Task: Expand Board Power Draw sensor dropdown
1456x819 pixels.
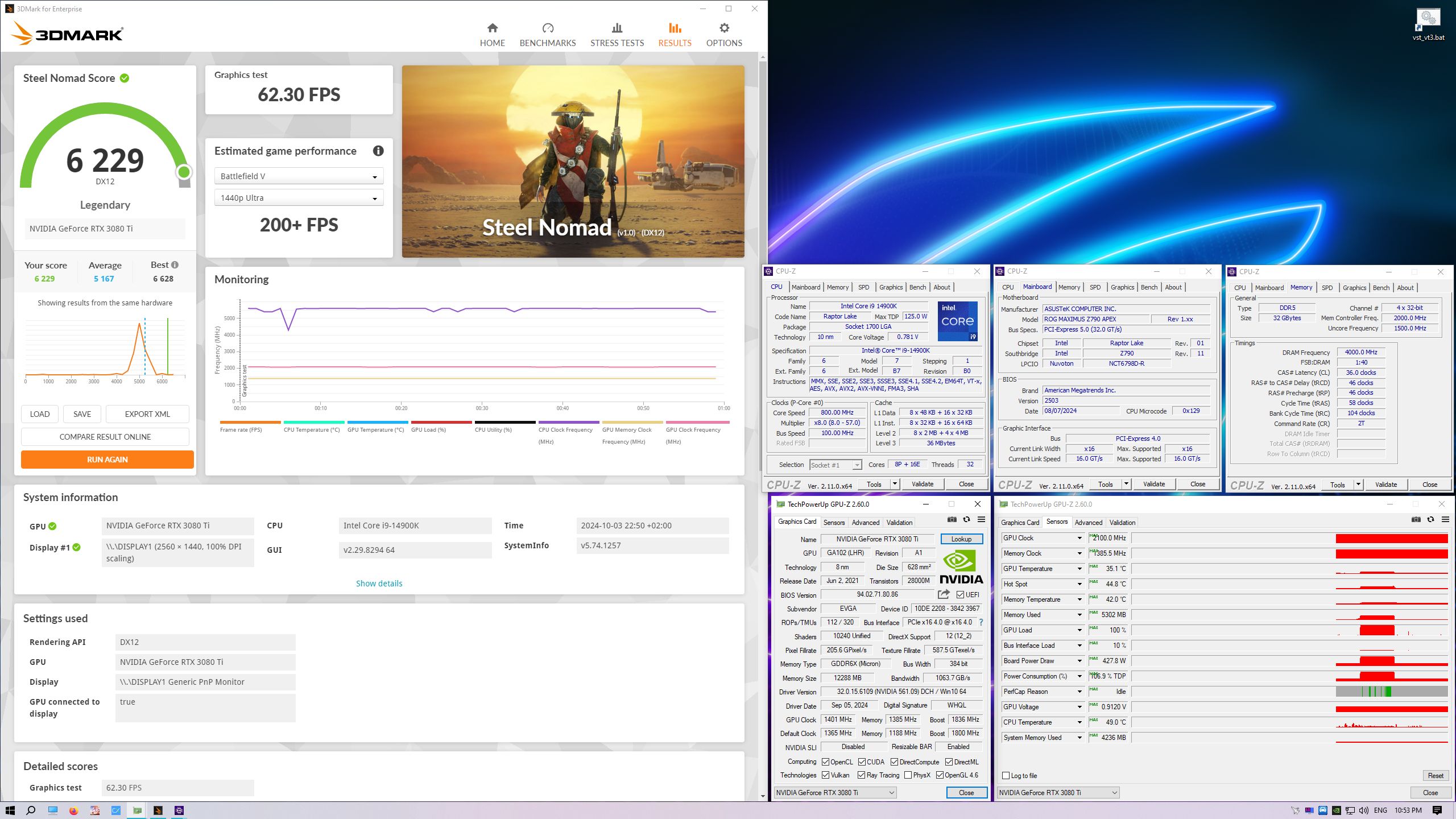Action: tap(1079, 661)
